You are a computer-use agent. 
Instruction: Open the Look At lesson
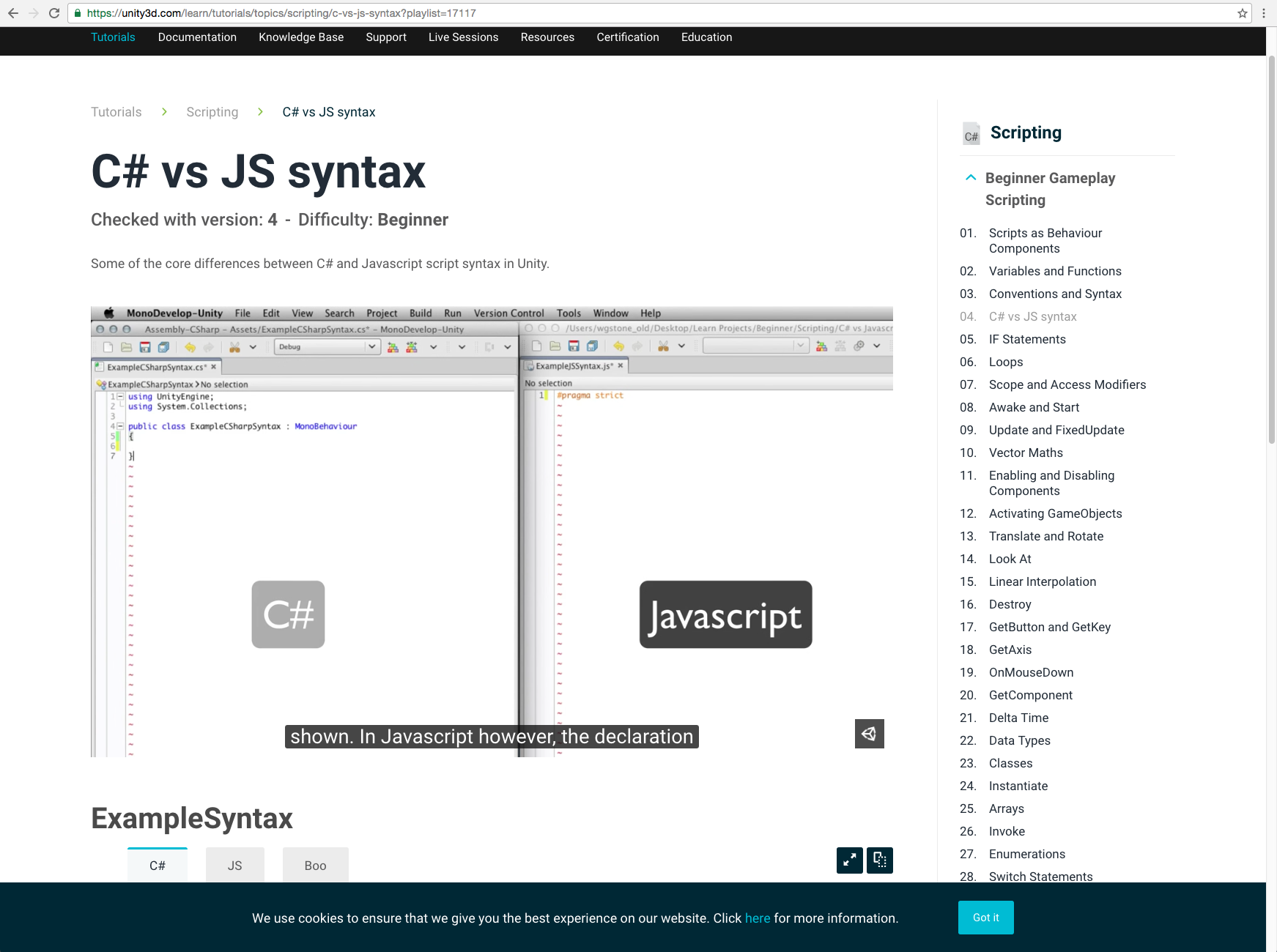pos(1010,559)
